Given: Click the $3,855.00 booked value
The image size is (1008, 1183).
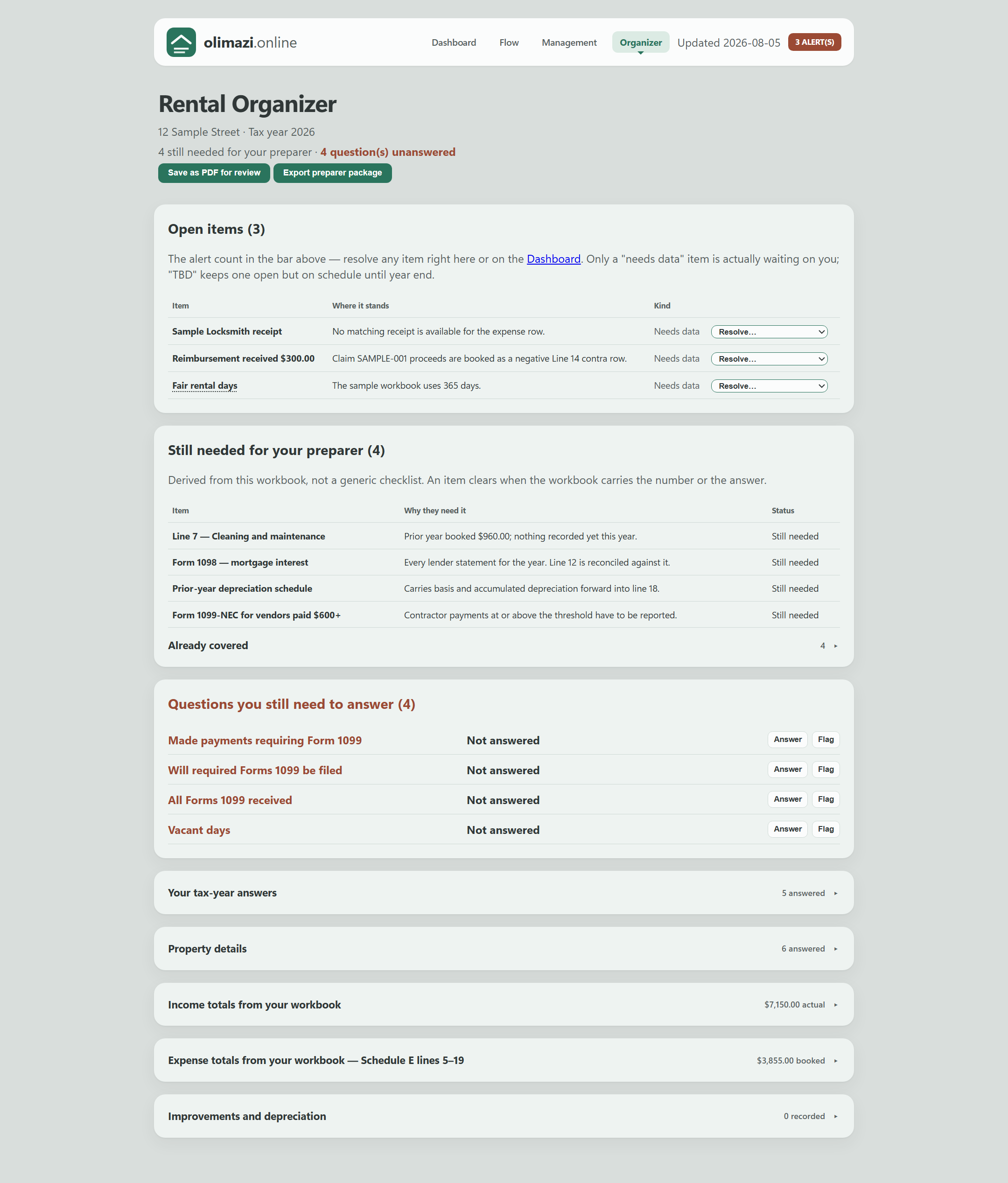Looking at the screenshot, I should point(791,1061).
